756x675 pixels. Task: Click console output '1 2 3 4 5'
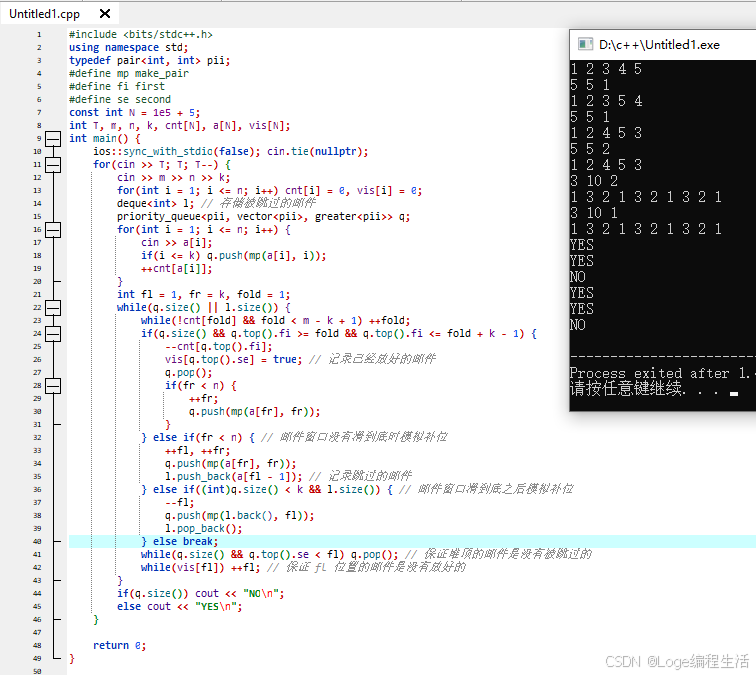click(x=606, y=69)
